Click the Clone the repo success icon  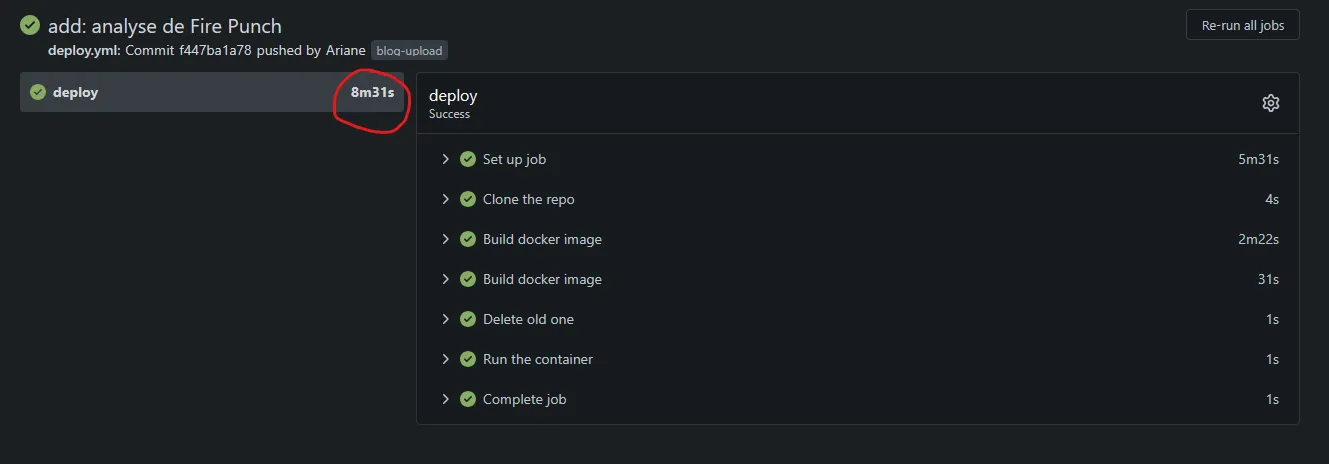click(x=467, y=199)
